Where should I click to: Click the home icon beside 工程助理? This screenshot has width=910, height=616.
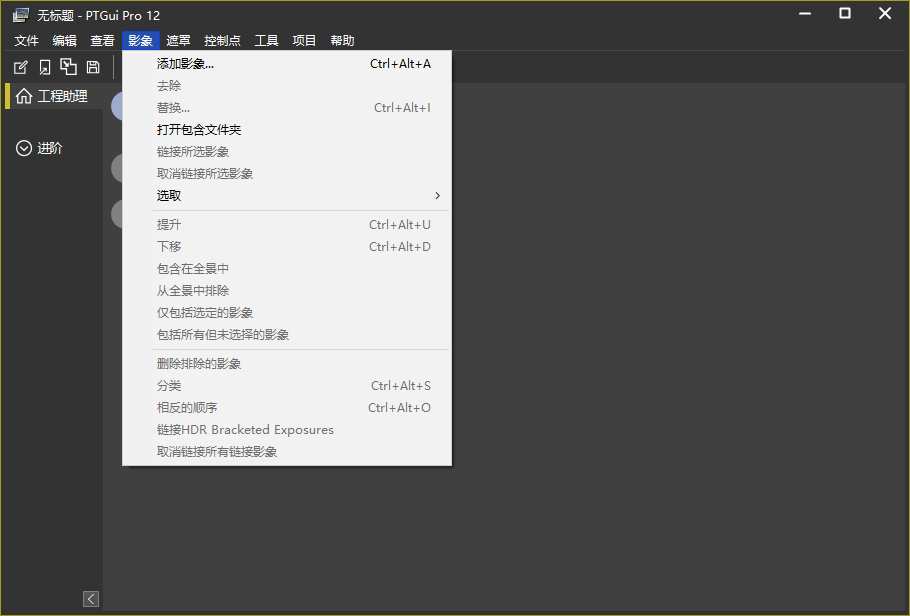click(x=24, y=96)
